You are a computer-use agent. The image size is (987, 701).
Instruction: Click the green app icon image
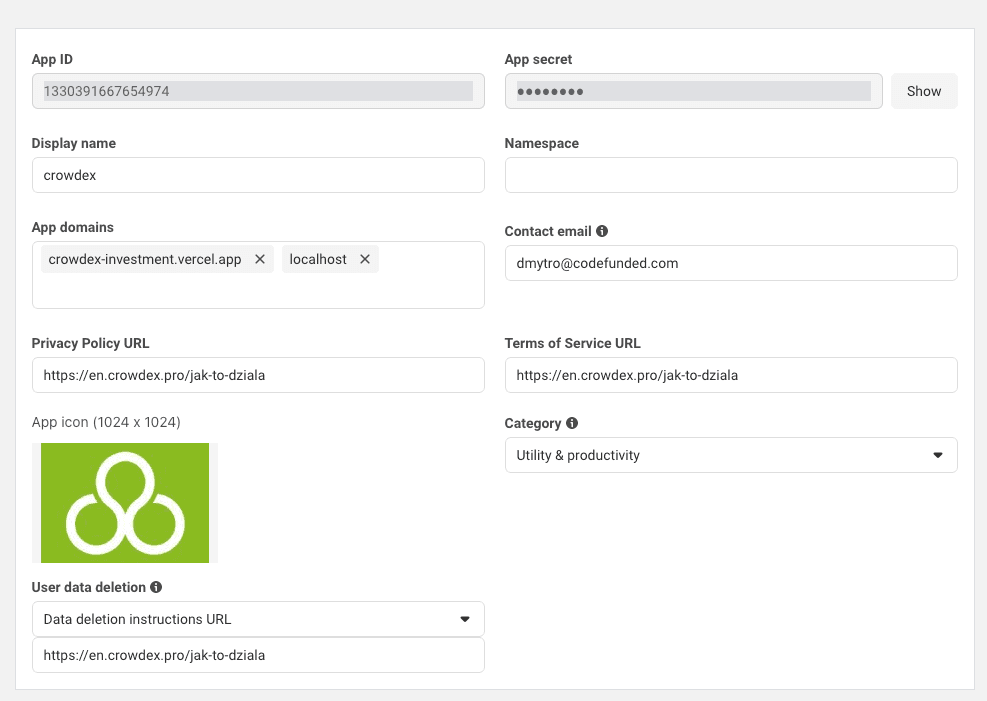click(x=125, y=502)
